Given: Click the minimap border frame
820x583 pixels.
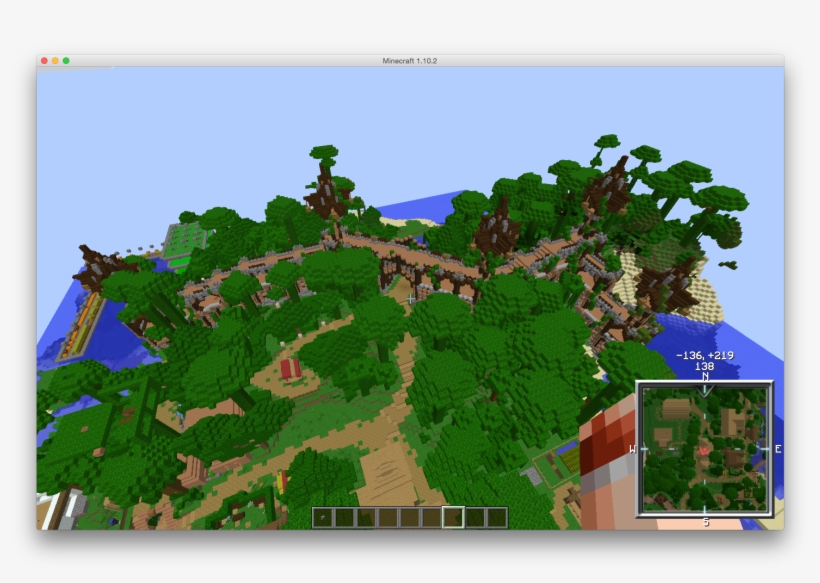Looking at the screenshot, I should point(641,450).
